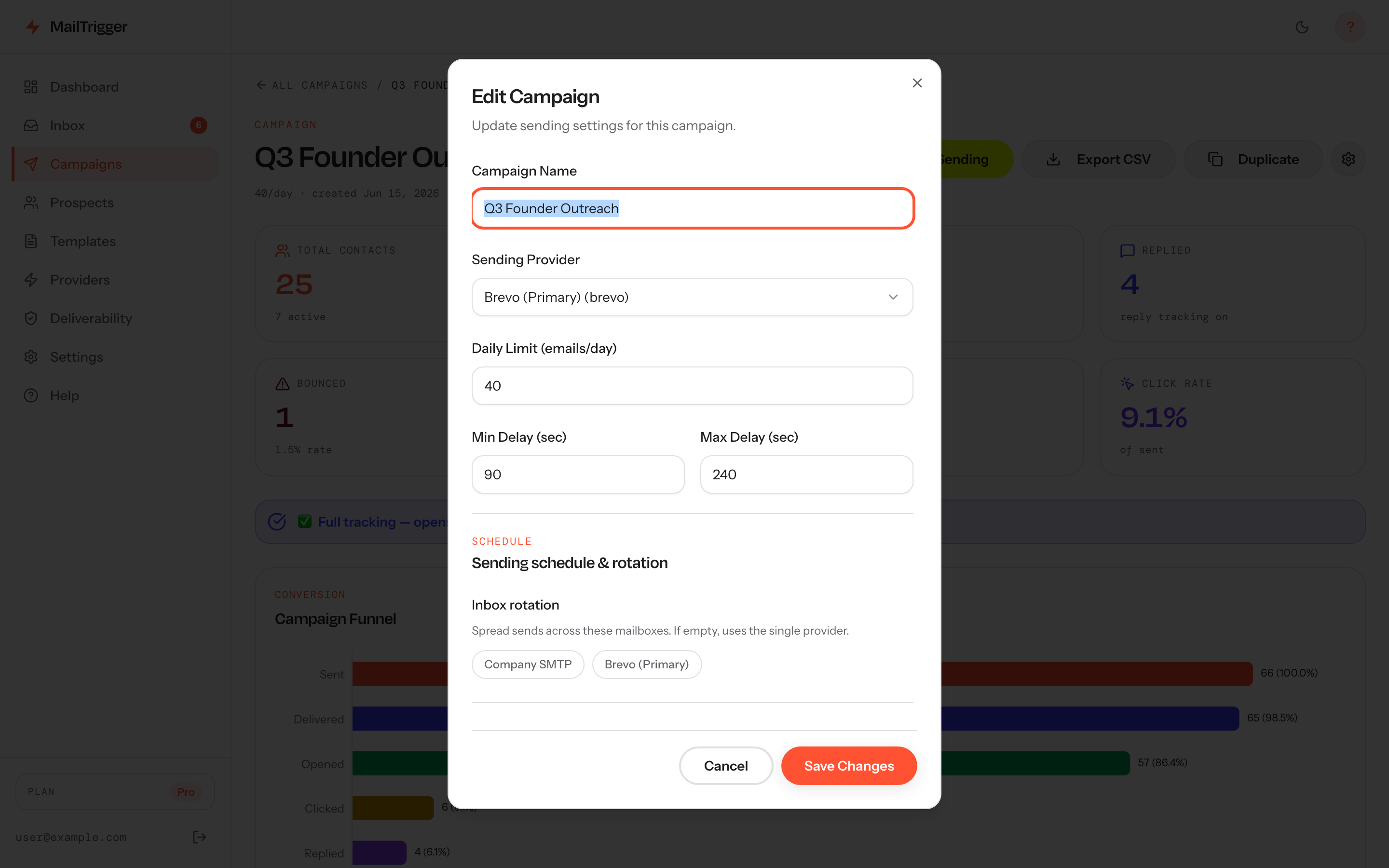The height and width of the screenshot is (868, 1389).
Task: Click the question mark help button
Action: (1350, 27)
